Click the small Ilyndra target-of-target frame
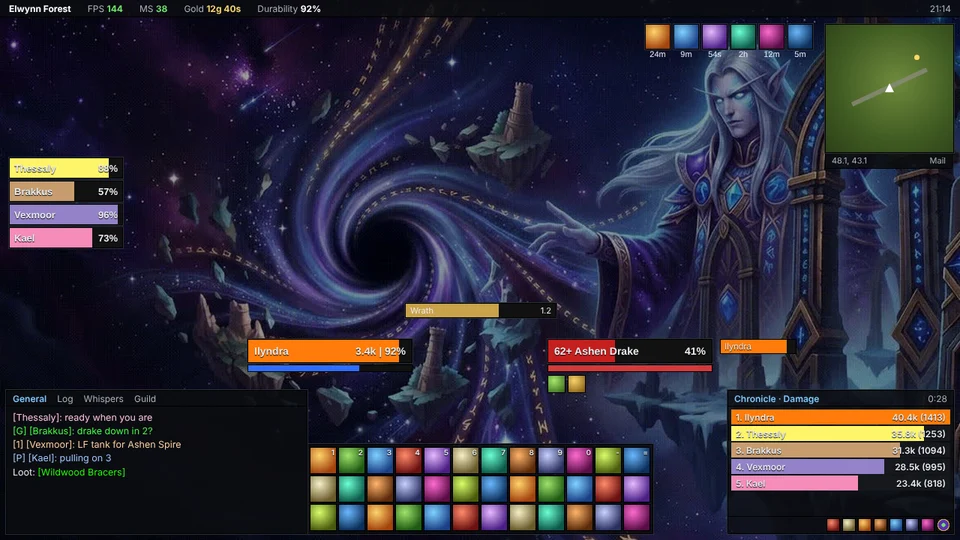This screenshot has width=960, height=540. point(759,347)
